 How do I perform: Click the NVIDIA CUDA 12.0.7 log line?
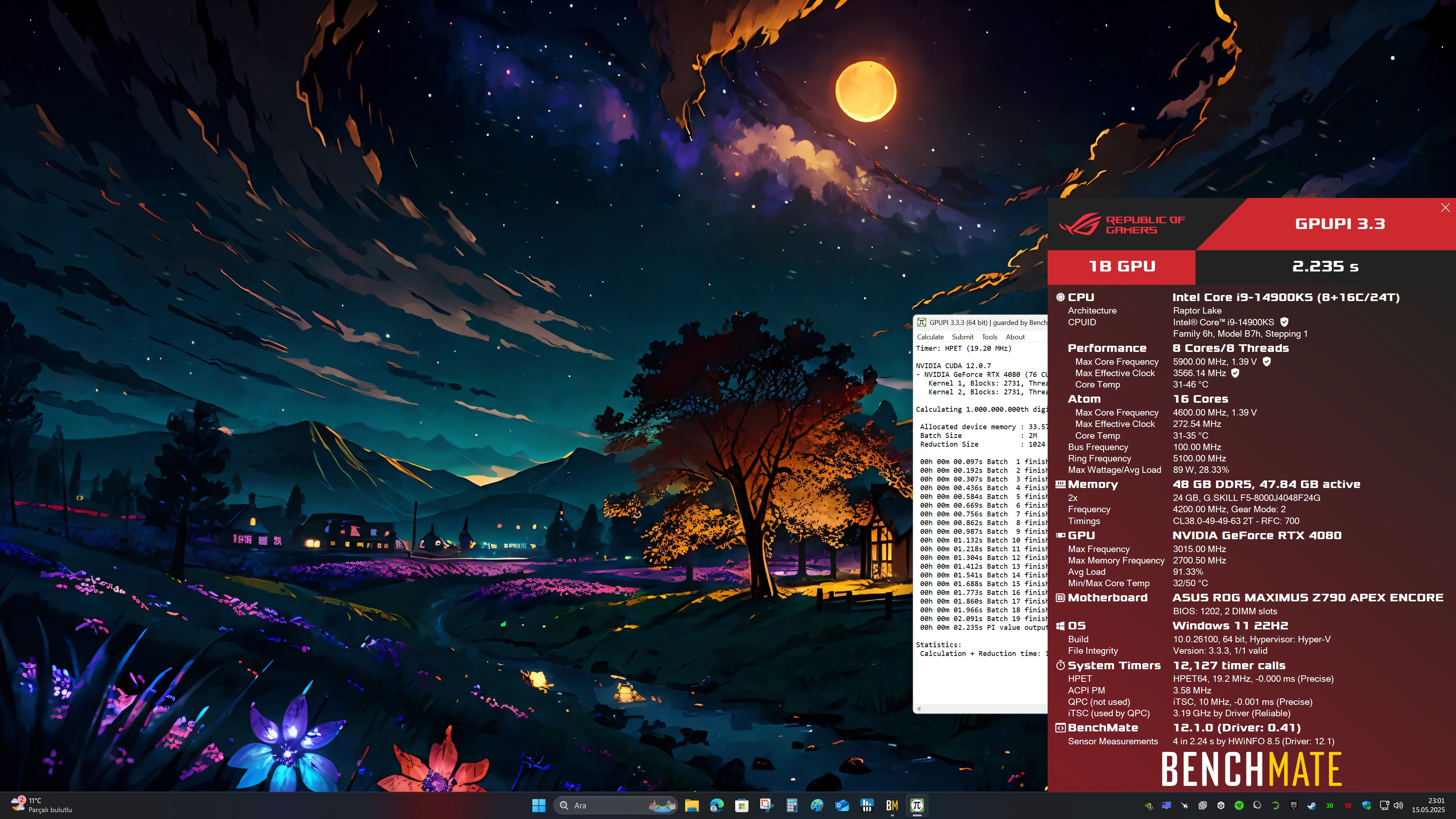click(x=954, y=366)
